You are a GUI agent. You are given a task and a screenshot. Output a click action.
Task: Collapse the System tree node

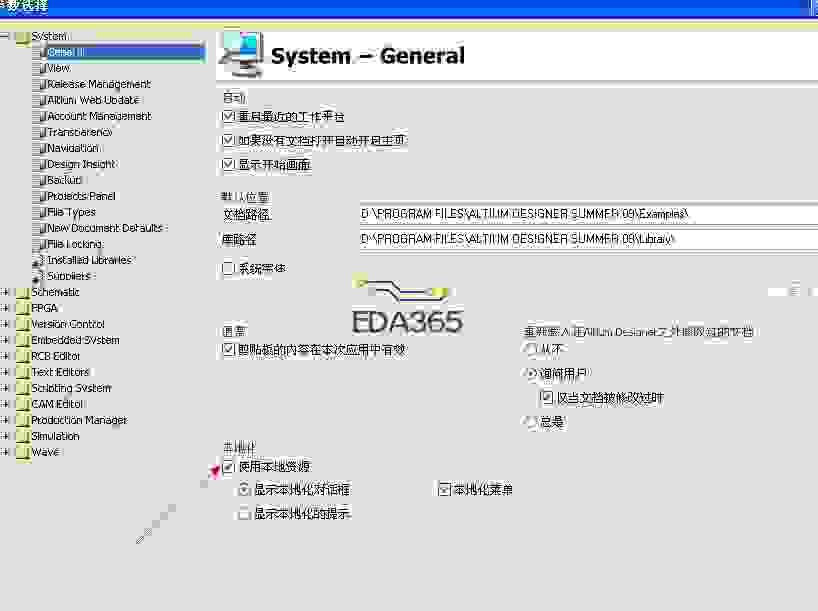point(5,36)
